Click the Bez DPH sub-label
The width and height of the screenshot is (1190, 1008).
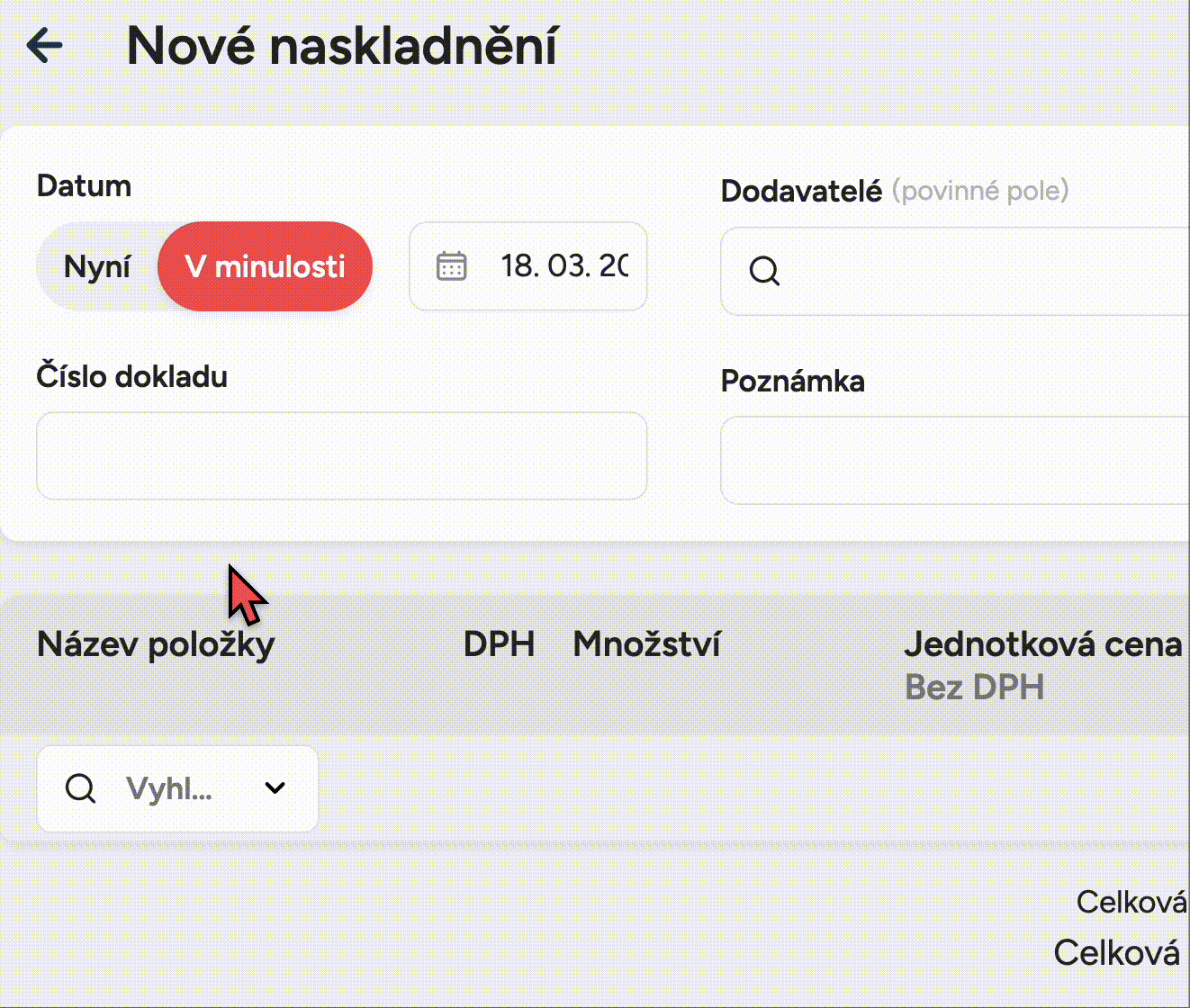(974, 688)
